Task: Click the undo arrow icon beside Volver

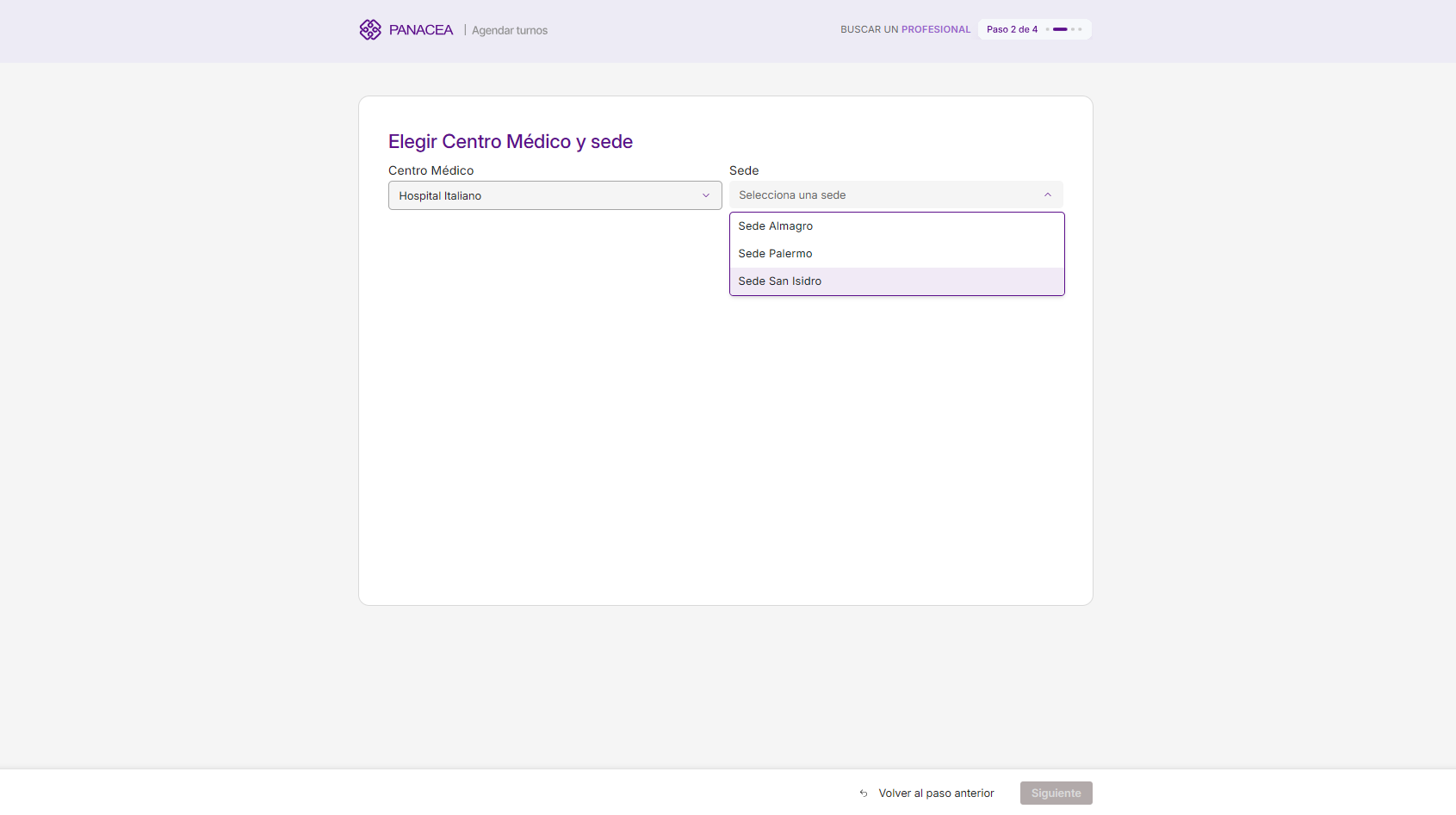Action: click(864, 793)
